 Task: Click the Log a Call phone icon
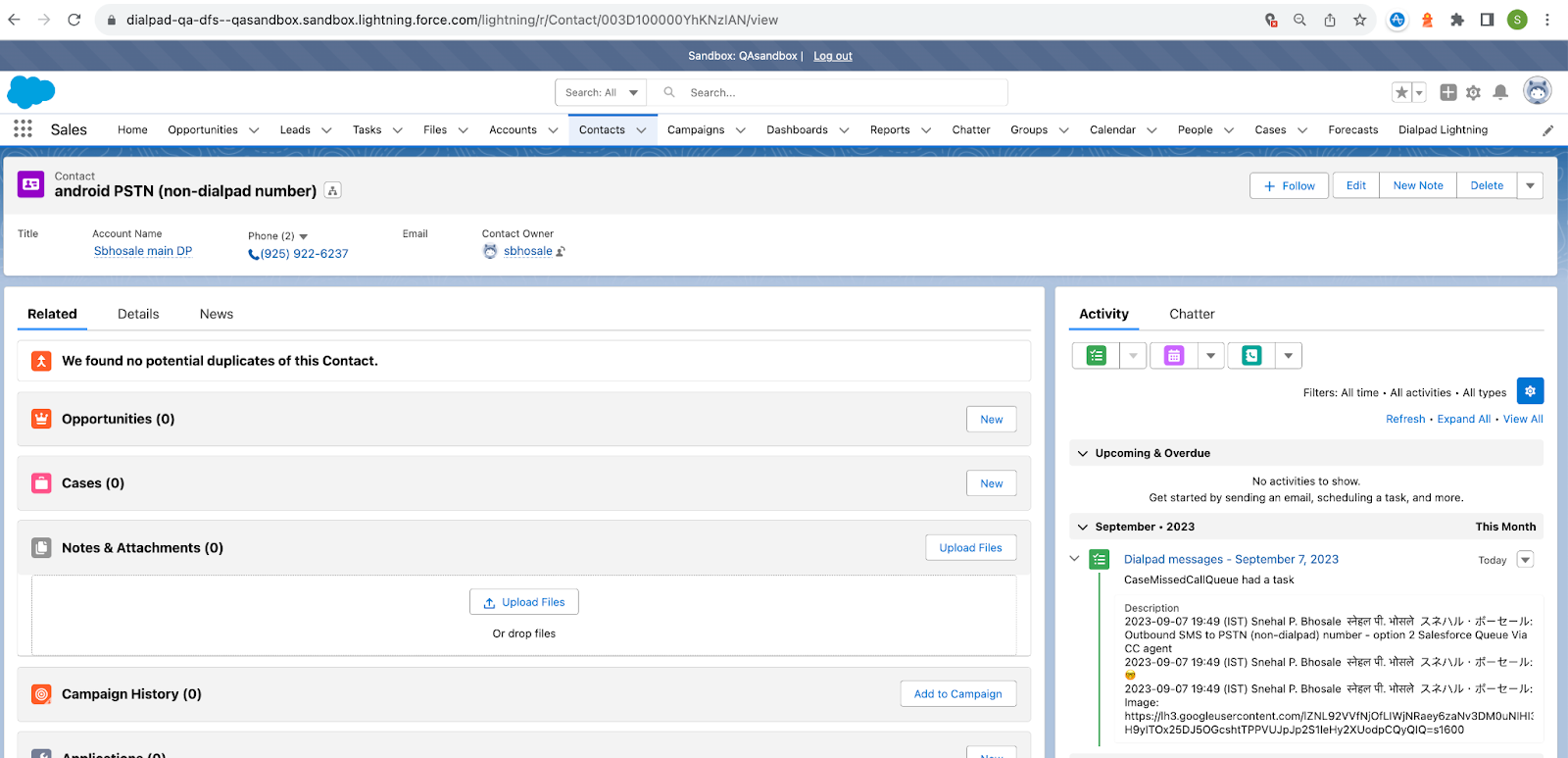1251,356
